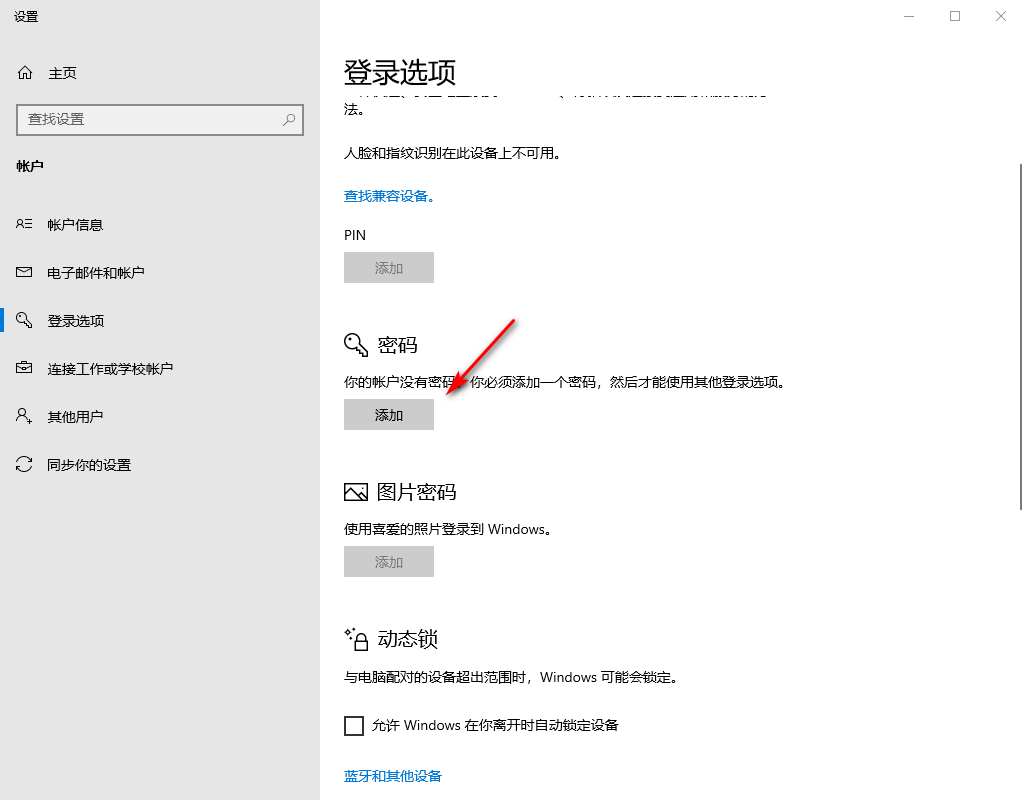
Task: Open 帐户信息 via its person-card icon
Action: coord(25,225)
